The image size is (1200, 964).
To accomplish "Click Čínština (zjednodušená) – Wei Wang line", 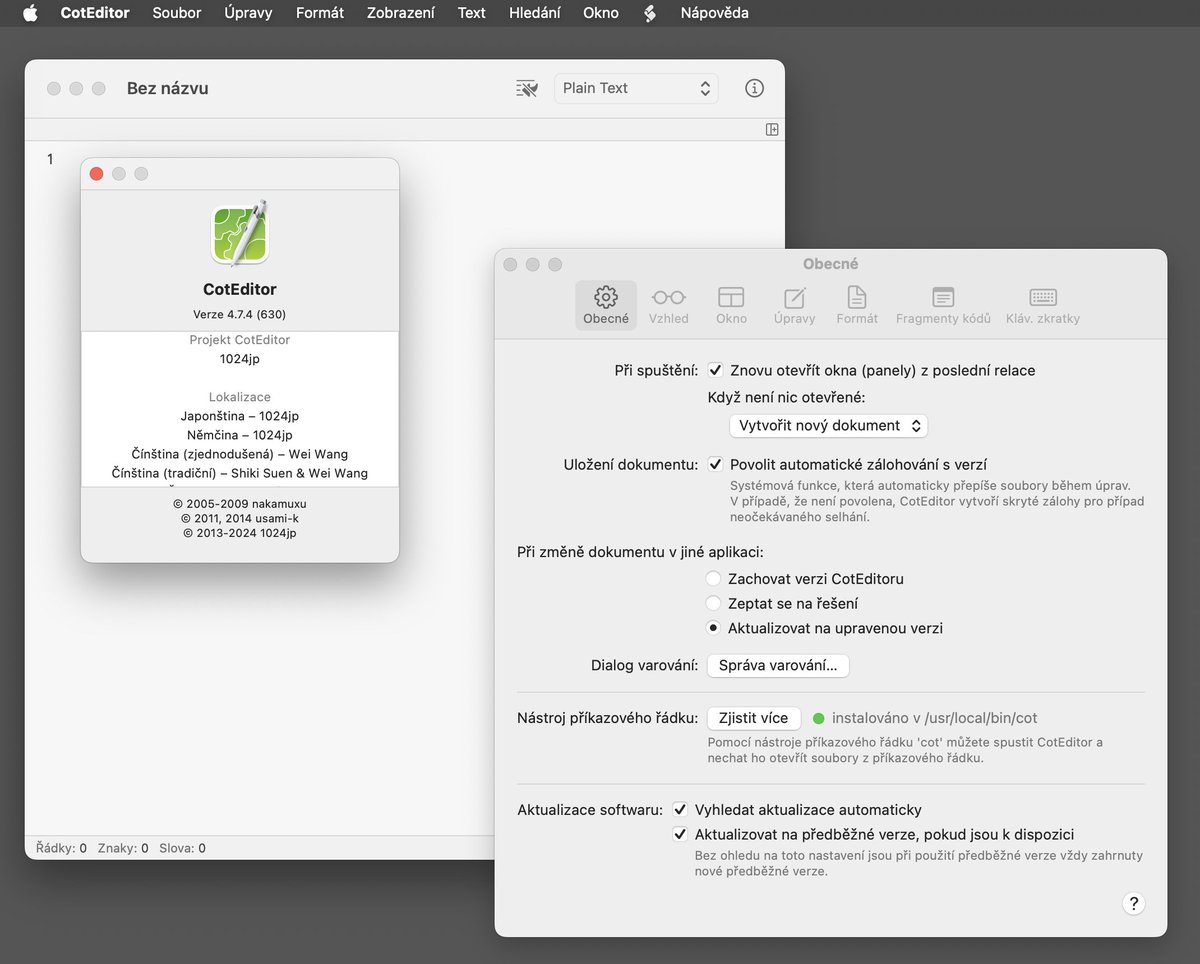I will [240, 454].
